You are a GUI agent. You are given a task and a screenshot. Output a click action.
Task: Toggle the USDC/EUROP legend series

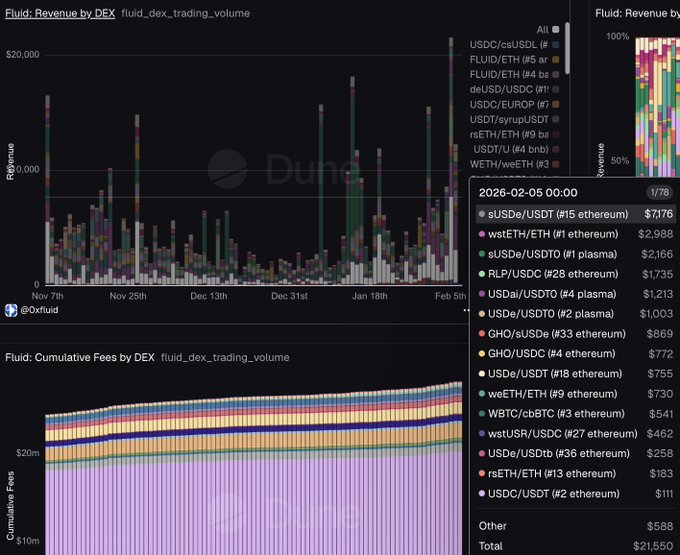[514, 104]
